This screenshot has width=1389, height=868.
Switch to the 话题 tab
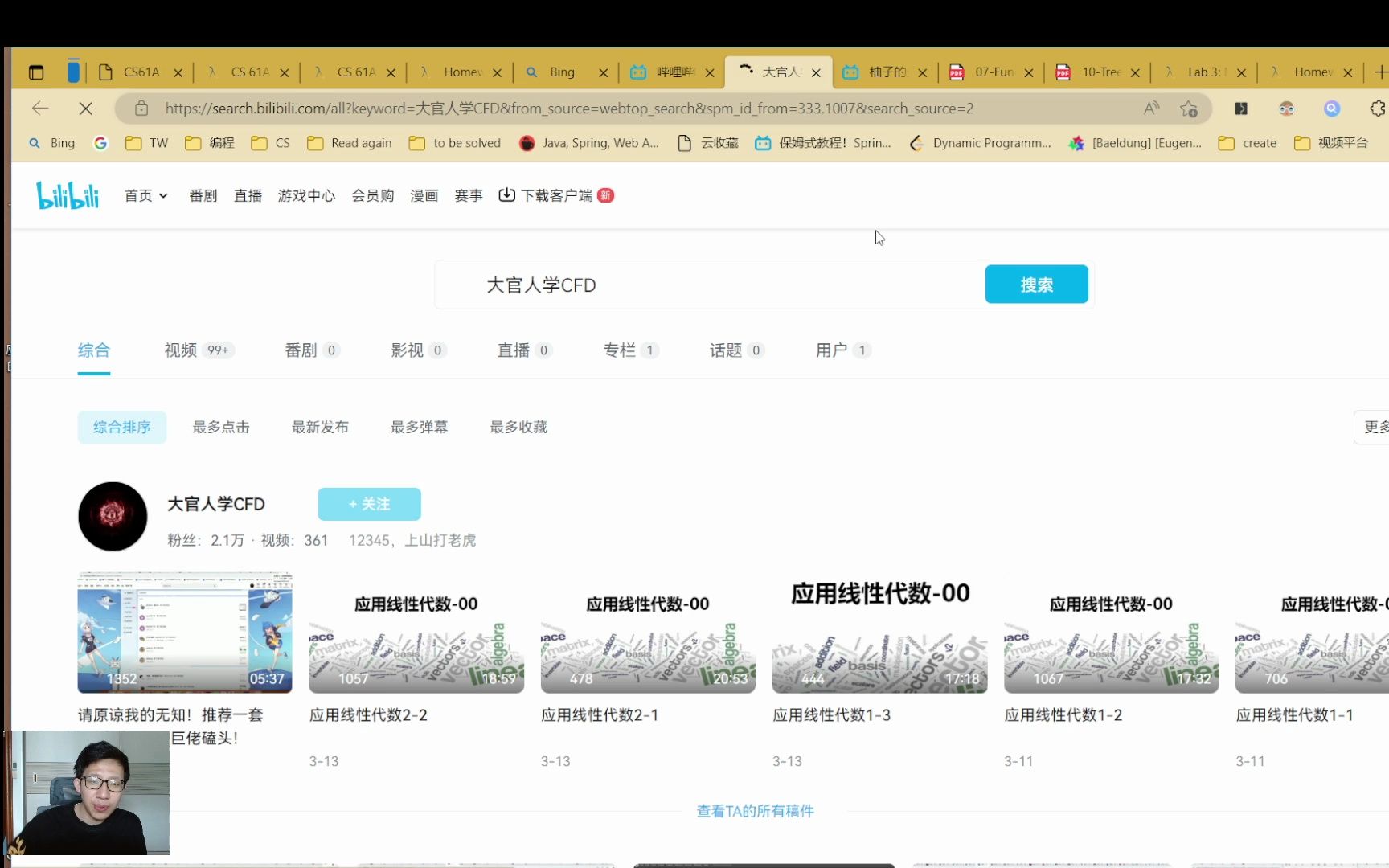point(736,350)
